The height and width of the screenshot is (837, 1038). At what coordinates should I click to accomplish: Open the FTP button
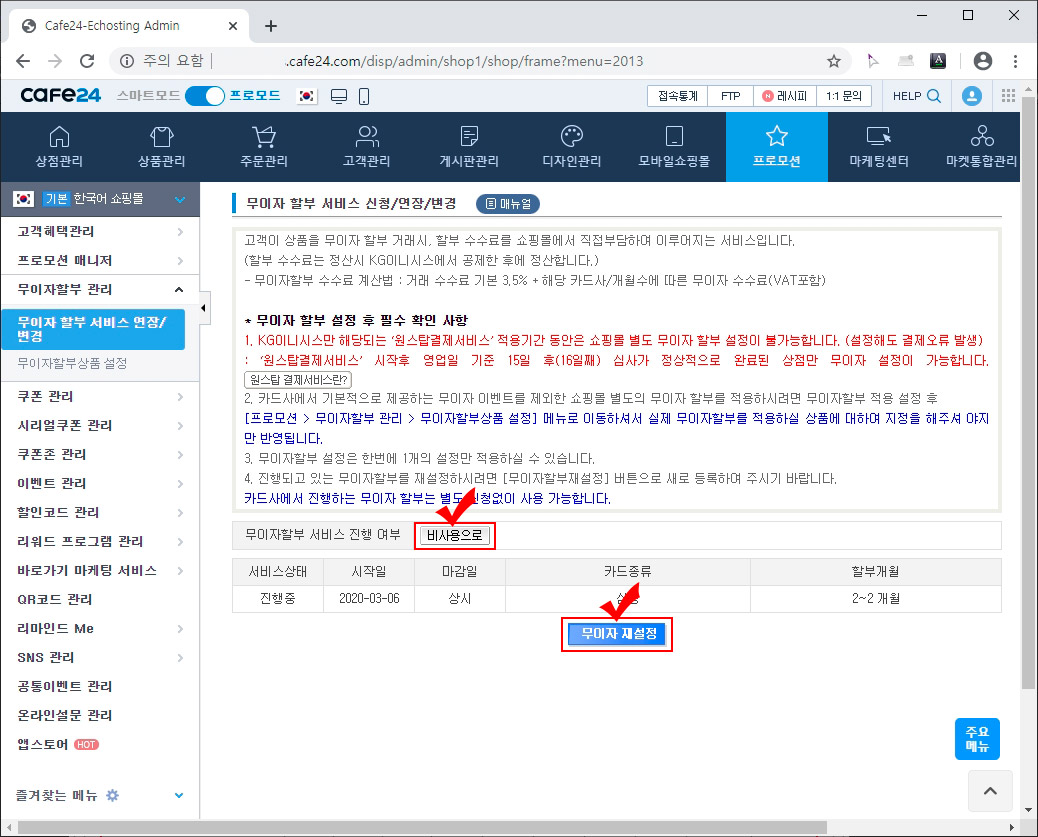pos(730,96)
